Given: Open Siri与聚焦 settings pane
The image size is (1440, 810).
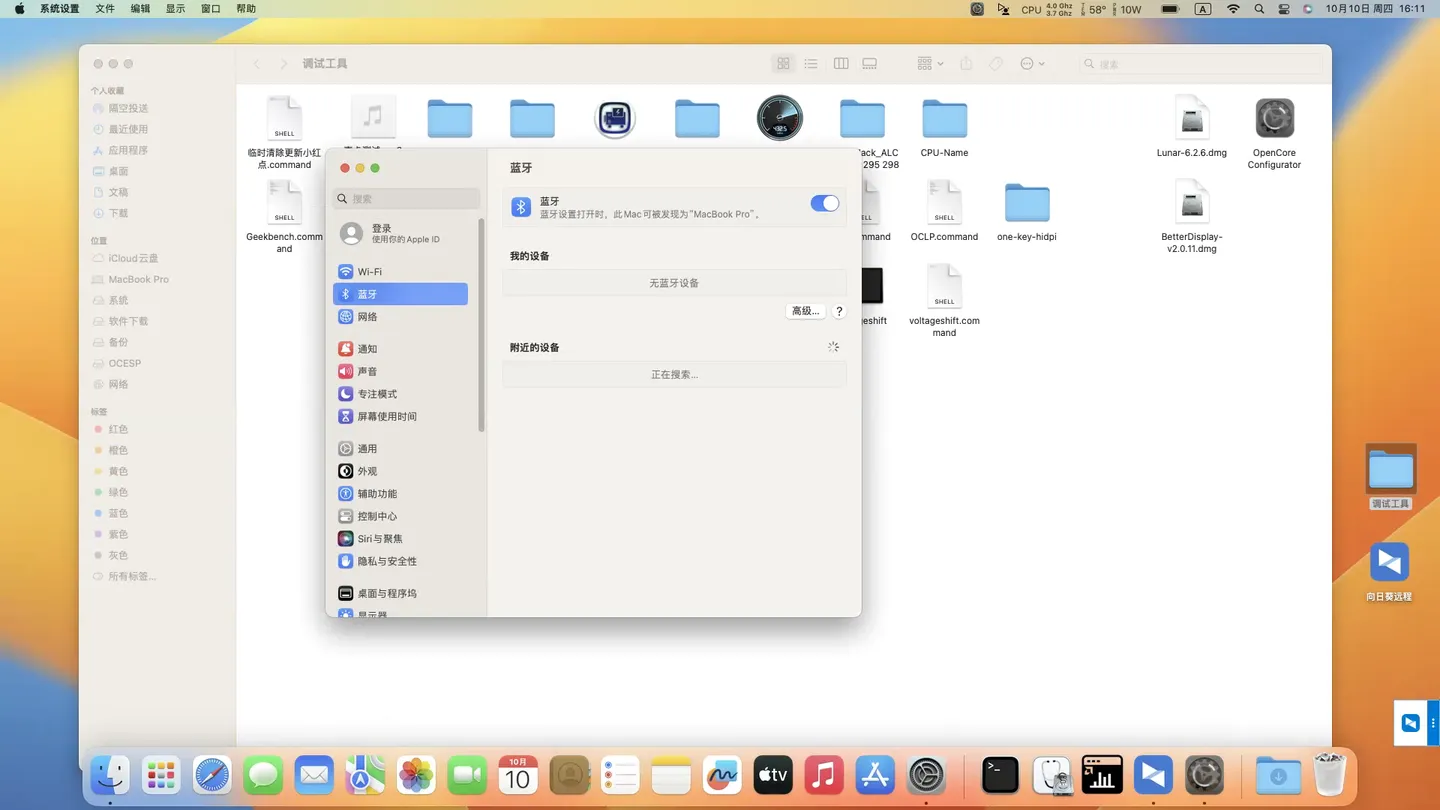Looking at the screenshot, I should (x=379, y=539).
